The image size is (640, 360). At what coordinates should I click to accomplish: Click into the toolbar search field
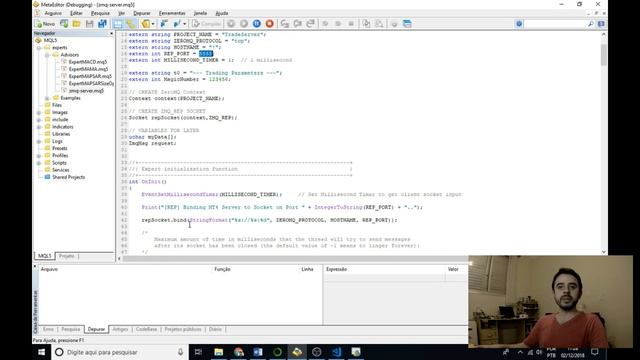click(555, 24)
